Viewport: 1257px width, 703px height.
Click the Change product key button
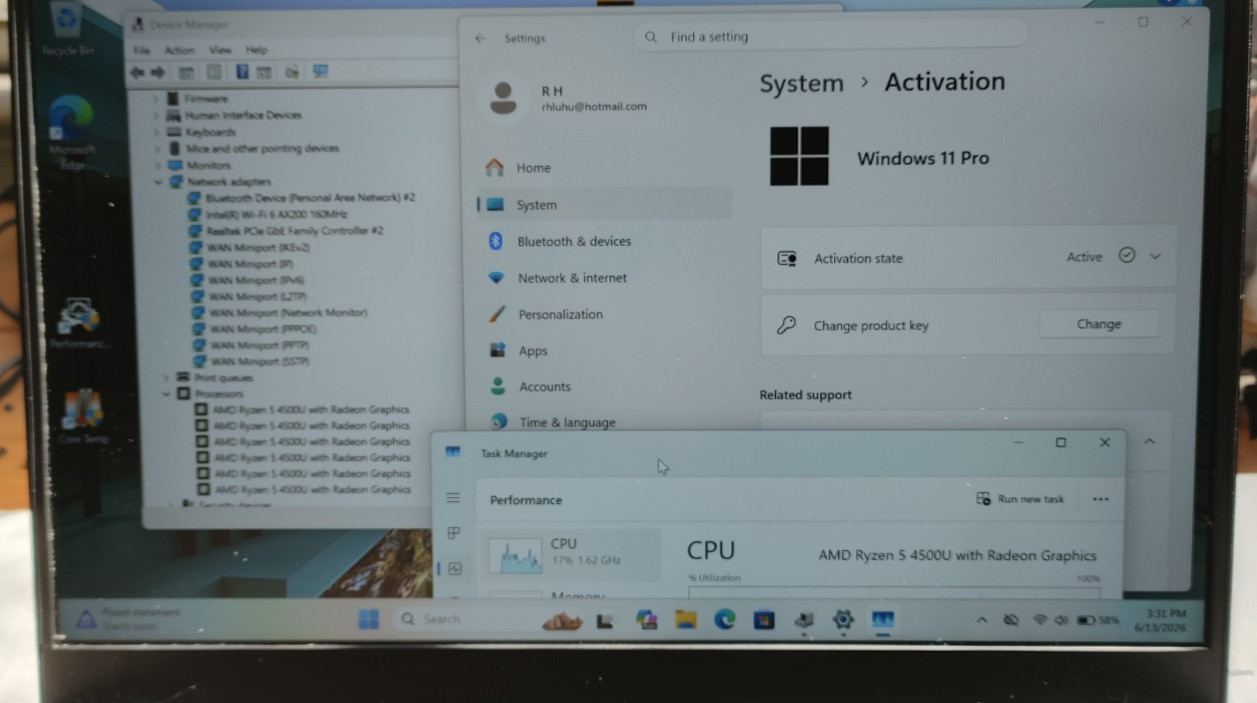[x=1098, y=324]
